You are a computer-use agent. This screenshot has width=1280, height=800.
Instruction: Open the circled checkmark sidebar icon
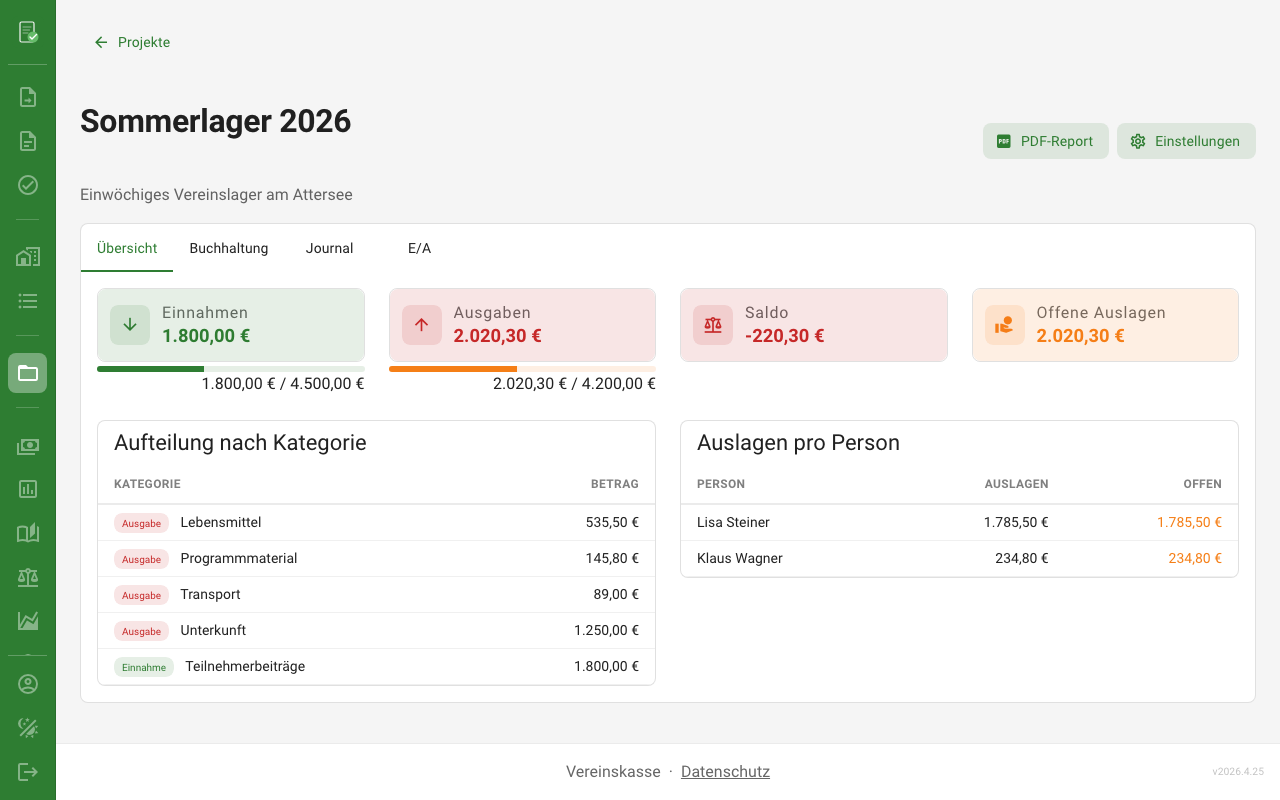pyautogui.click(x=28, y=185)
